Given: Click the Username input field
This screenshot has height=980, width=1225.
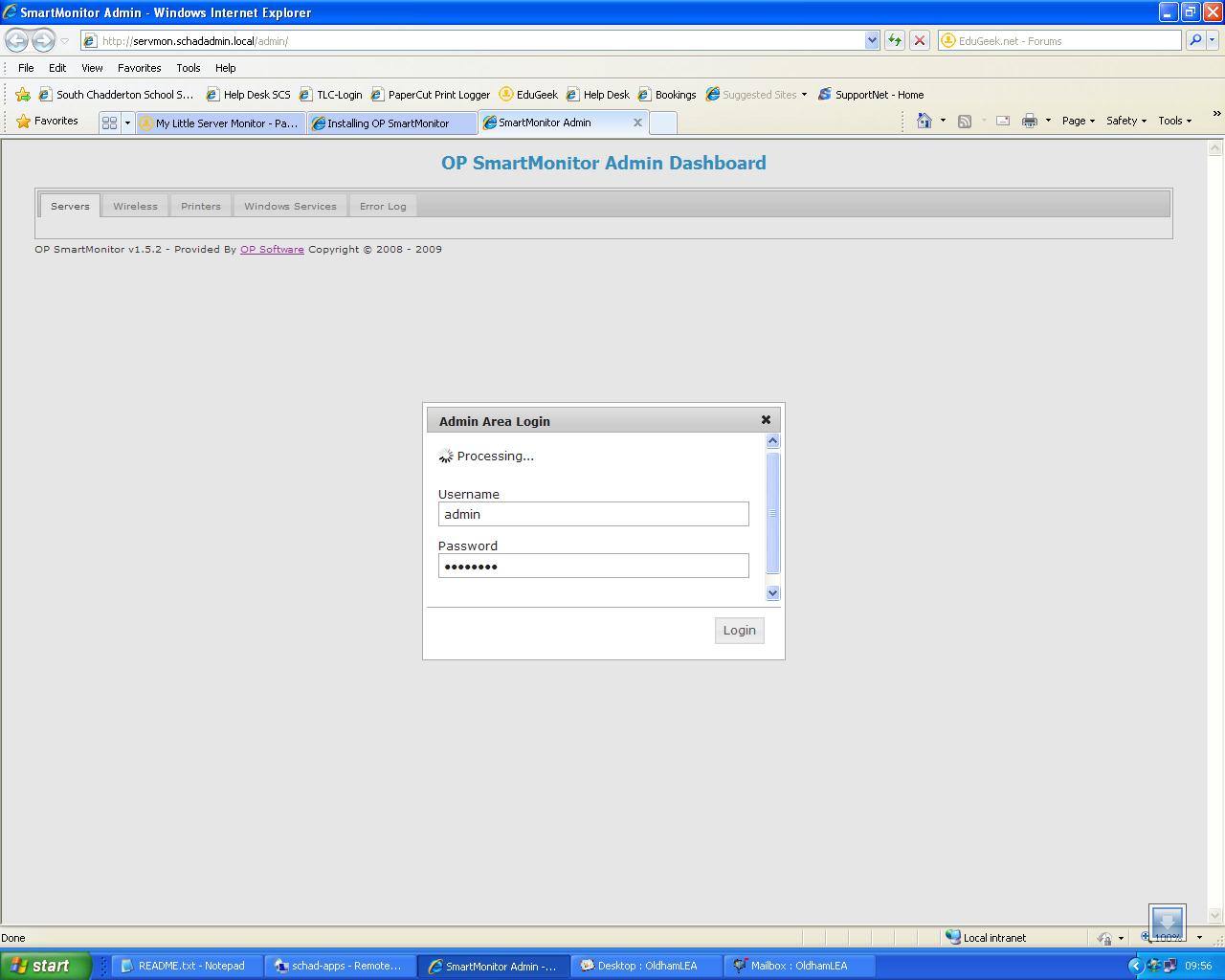Looking at the screenshot, I should [593, 514].
